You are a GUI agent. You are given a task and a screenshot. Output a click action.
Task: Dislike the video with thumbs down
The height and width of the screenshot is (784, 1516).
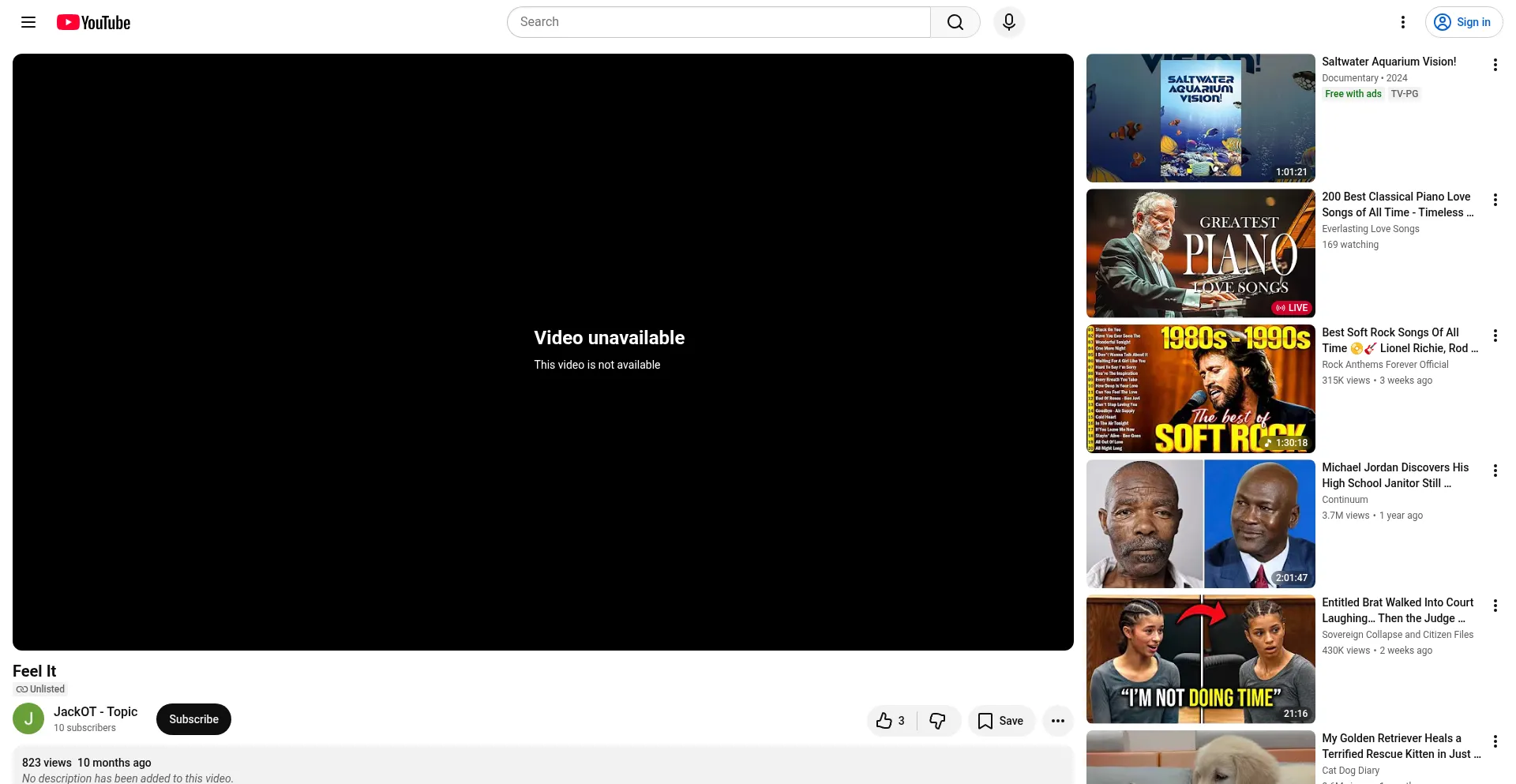coord(938,721)
